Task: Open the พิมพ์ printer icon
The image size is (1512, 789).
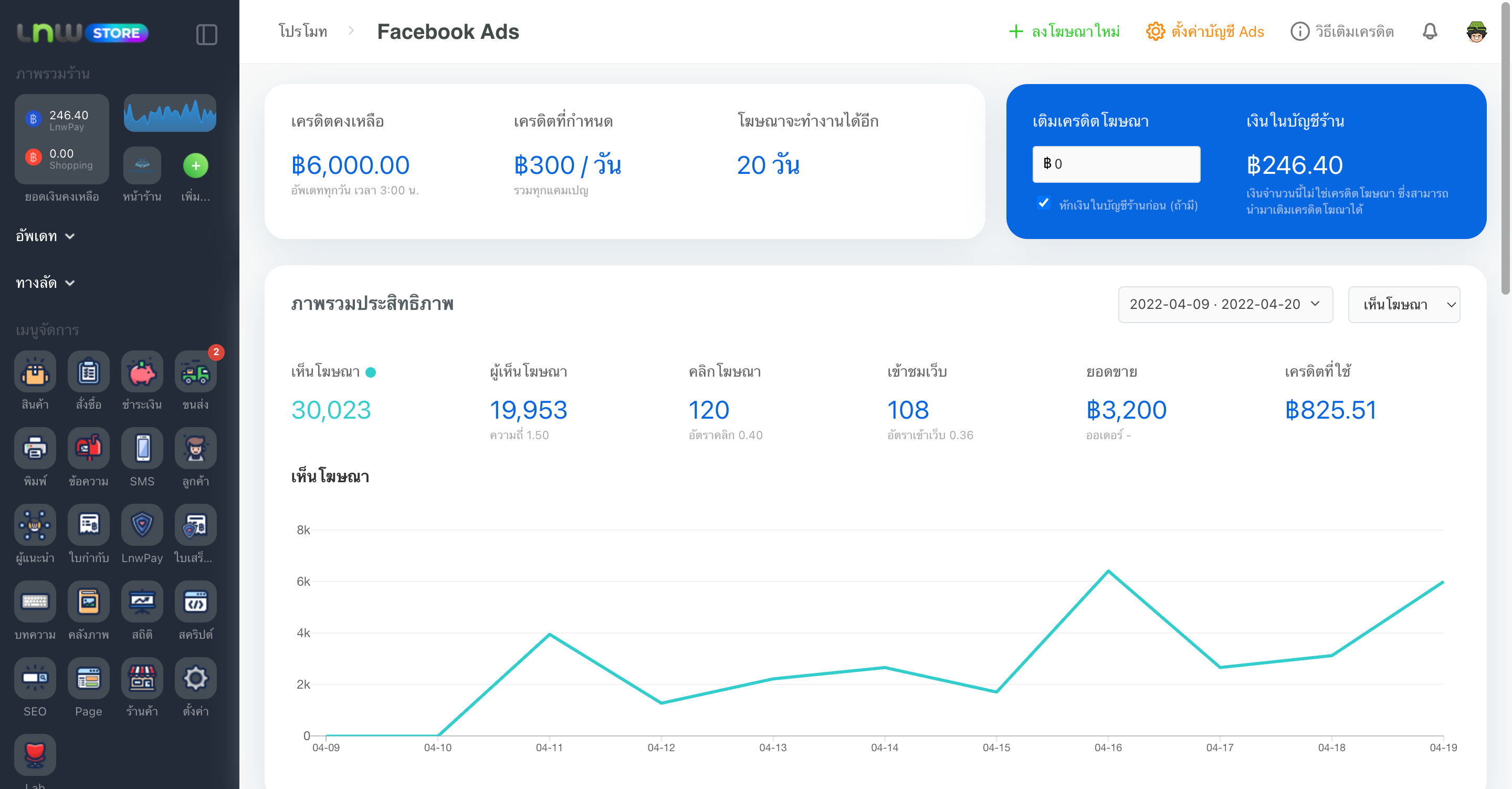Action: pos(35,448)
